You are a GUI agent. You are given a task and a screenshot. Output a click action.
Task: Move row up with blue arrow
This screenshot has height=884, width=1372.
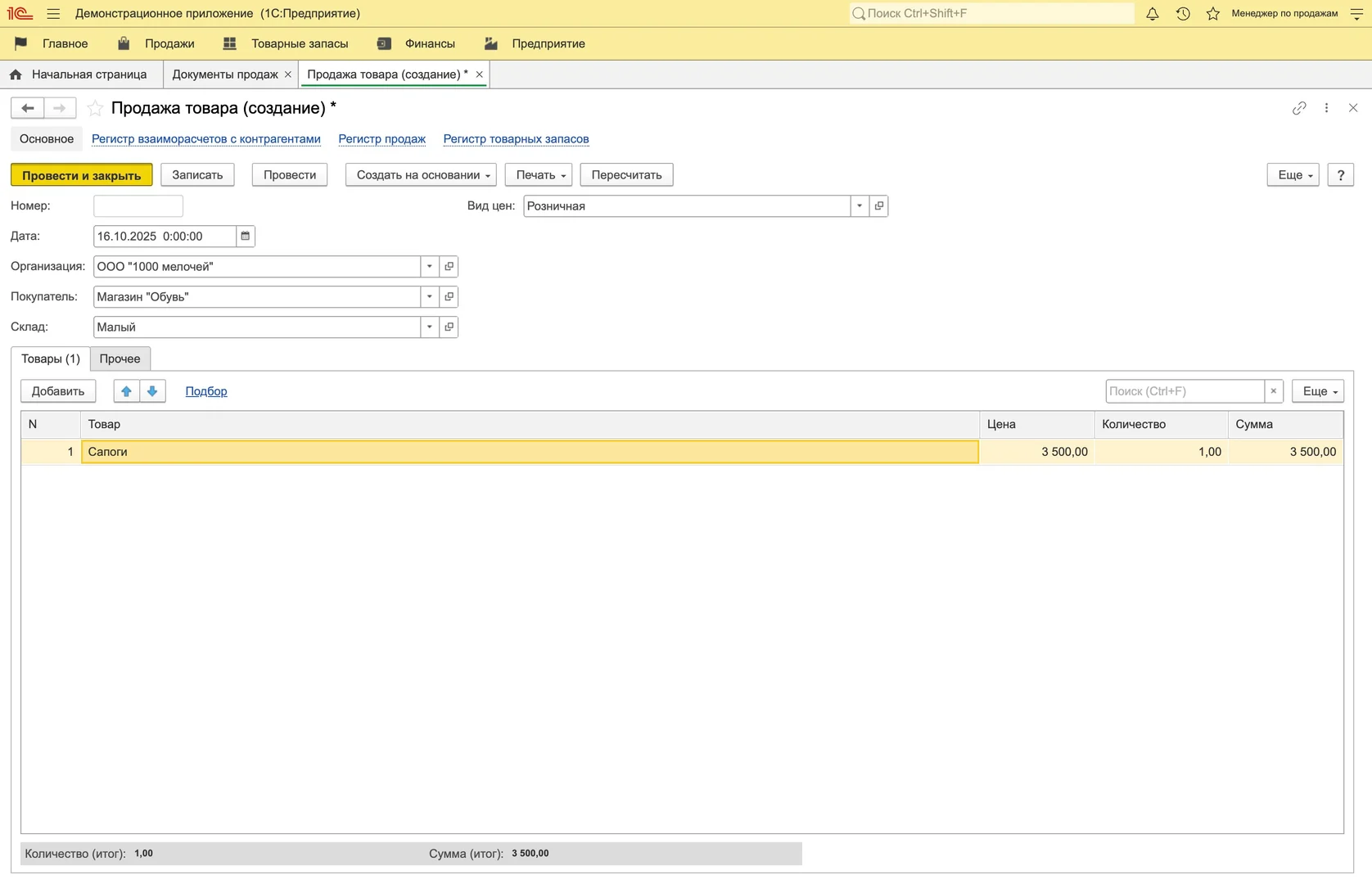(126, 391)
